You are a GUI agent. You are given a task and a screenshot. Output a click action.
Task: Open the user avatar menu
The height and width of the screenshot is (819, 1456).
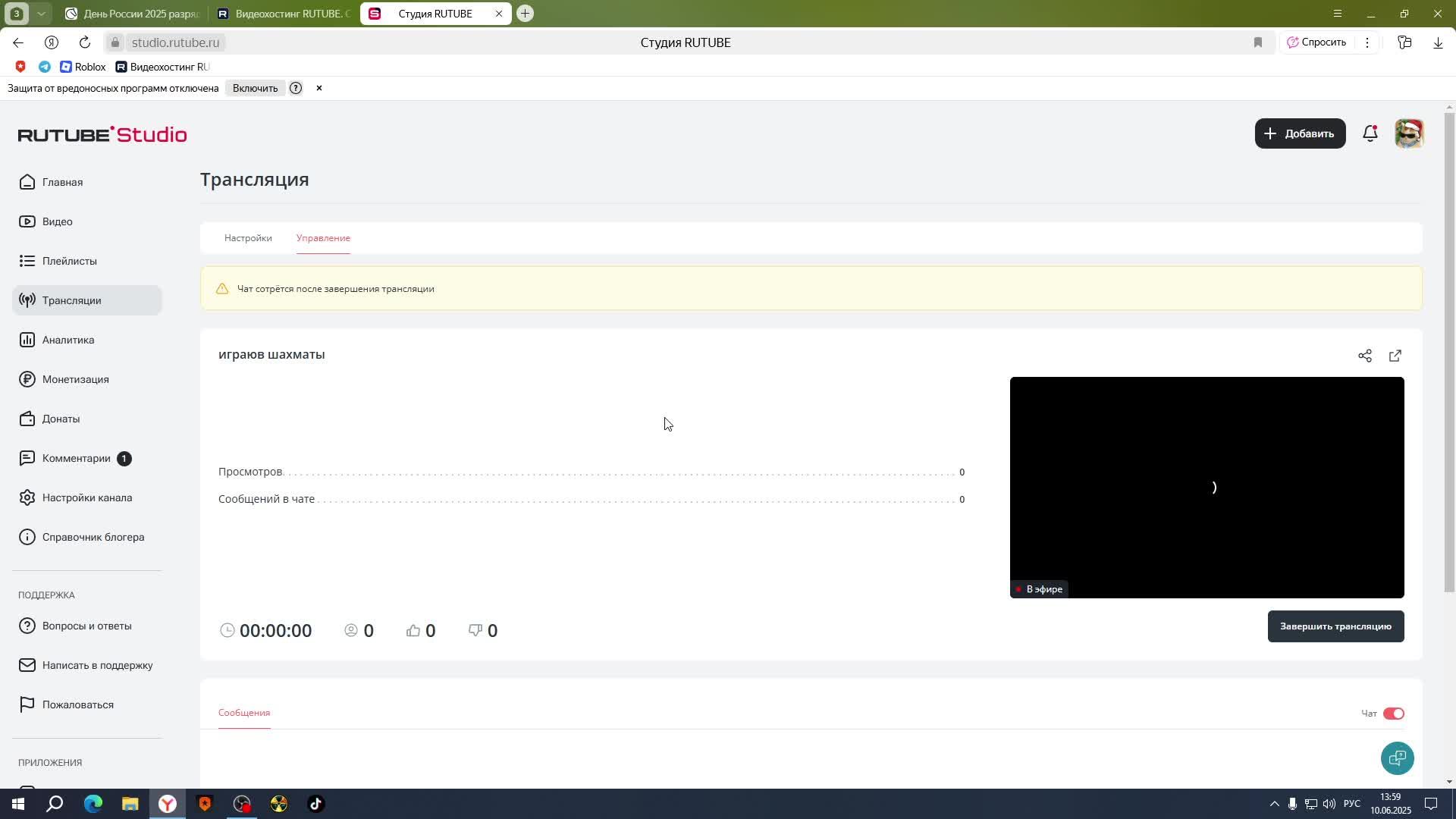pyautogui.click(x=1409, y=133)
